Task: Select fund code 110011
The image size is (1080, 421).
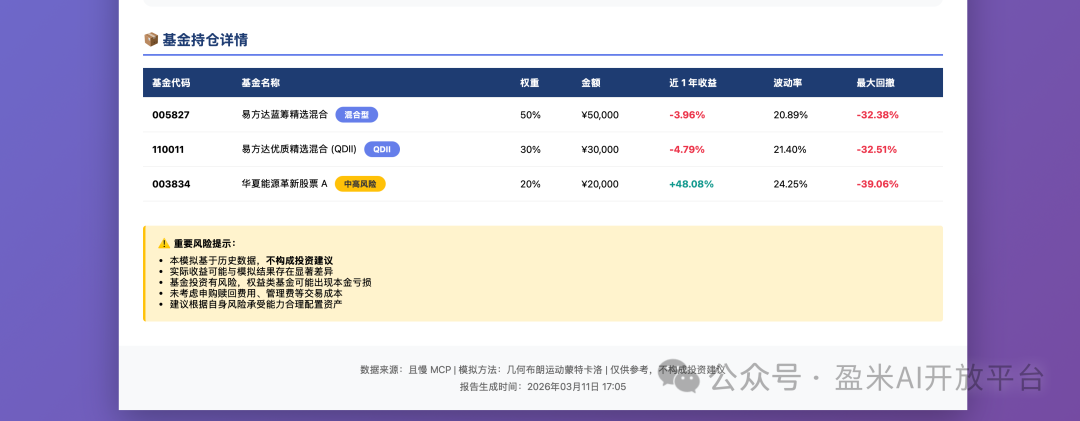Action: coord(168,150)
